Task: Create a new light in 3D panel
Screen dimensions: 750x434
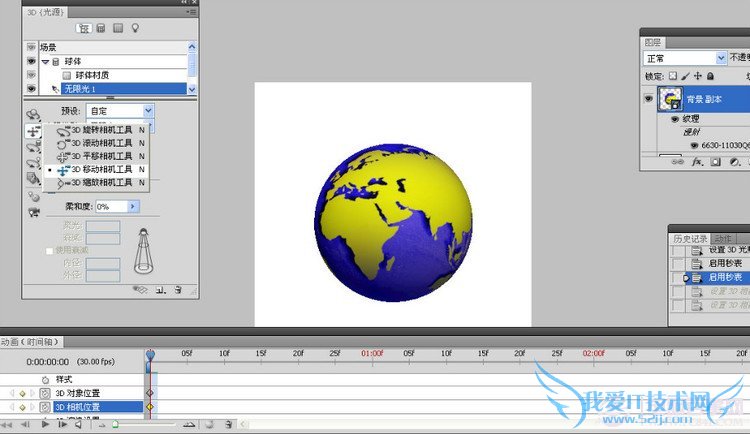Action: tap(161, 289)
